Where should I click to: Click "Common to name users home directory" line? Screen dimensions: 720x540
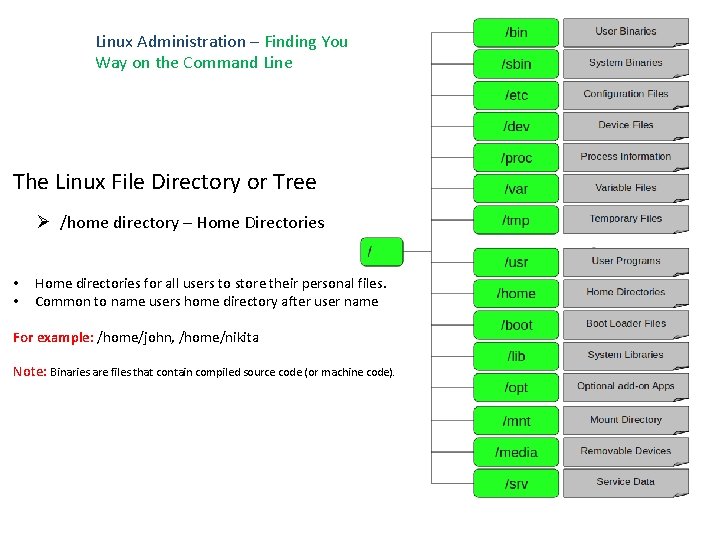coord(207,302)
